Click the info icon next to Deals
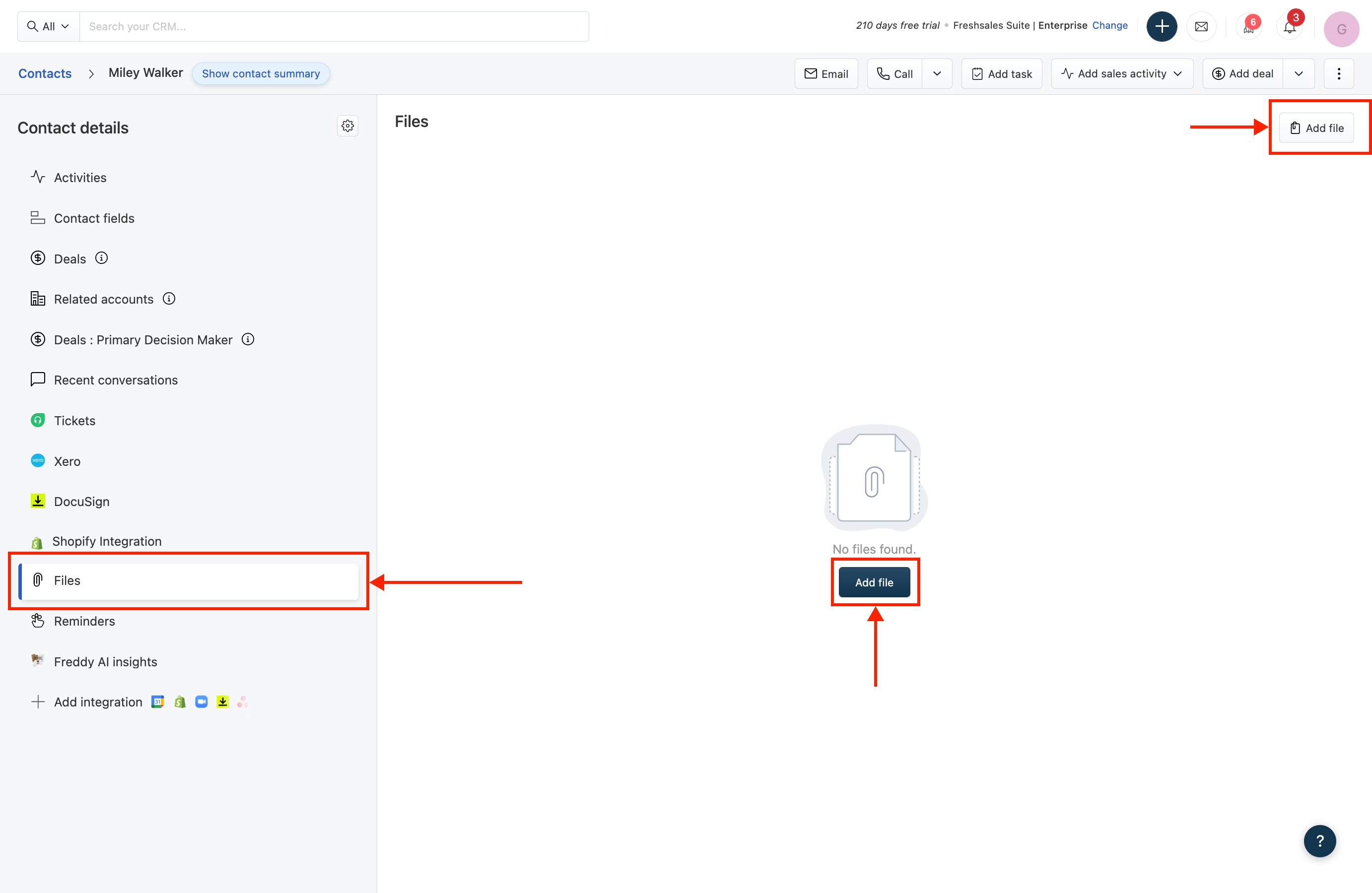1372x893 pixels. point(101,258)
